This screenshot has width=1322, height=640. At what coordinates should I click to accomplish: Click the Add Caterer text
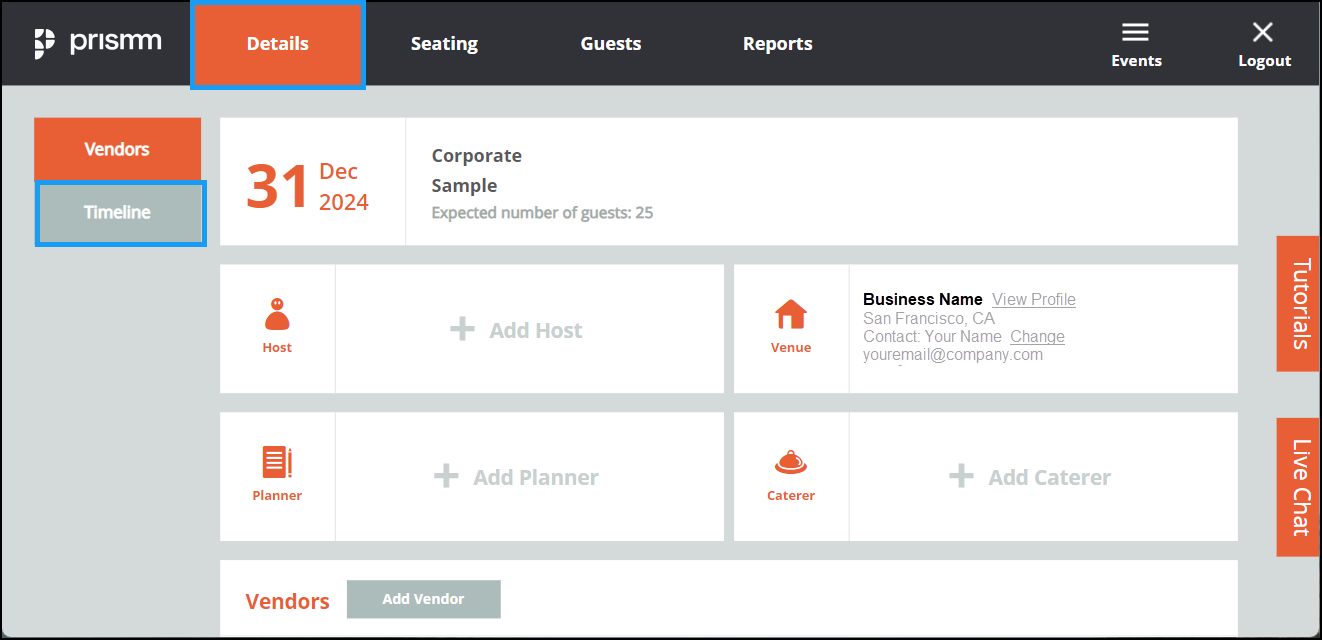coord(1050,477)
